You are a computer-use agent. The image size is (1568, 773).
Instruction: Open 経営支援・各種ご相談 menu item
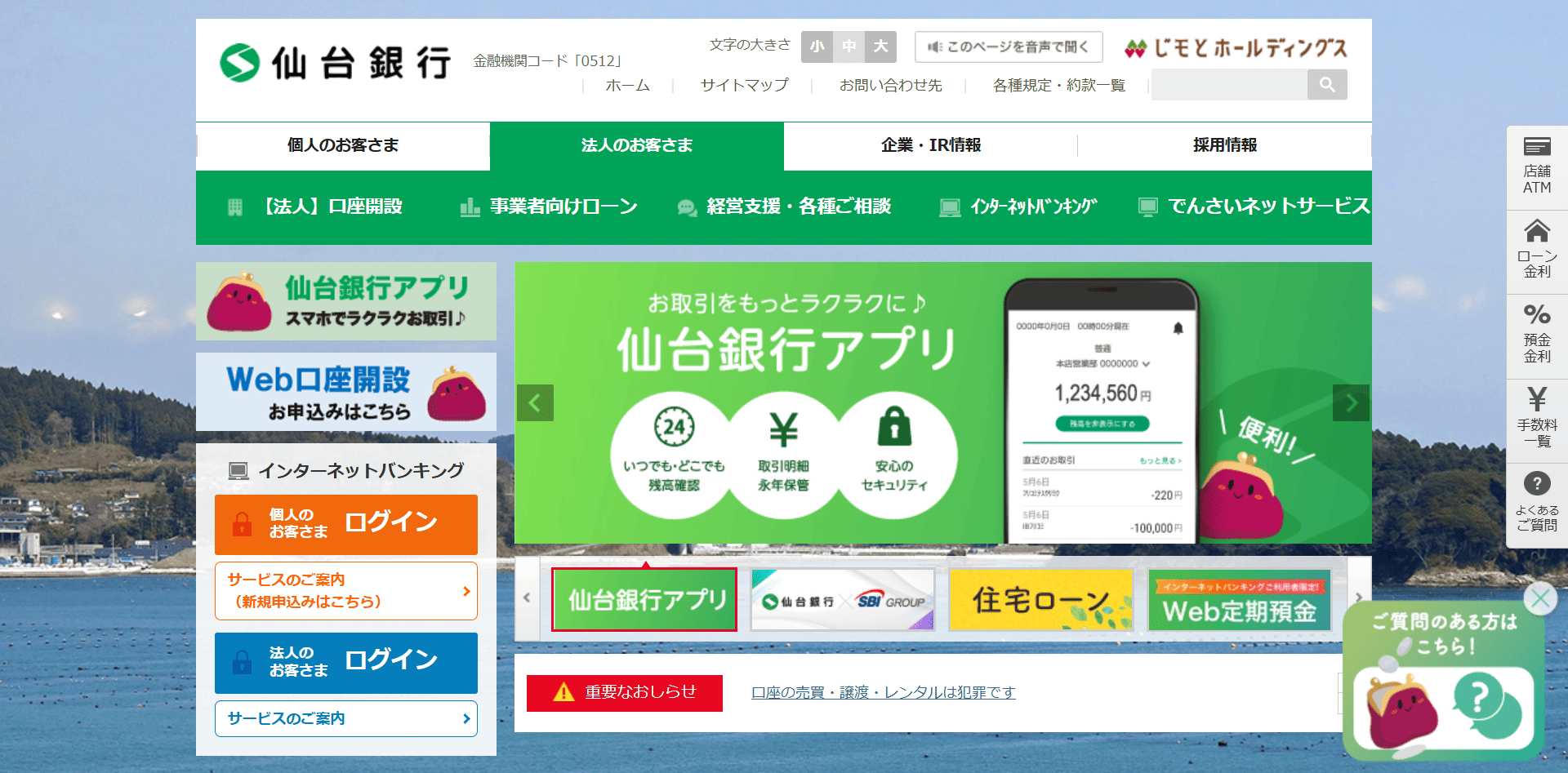784,207
